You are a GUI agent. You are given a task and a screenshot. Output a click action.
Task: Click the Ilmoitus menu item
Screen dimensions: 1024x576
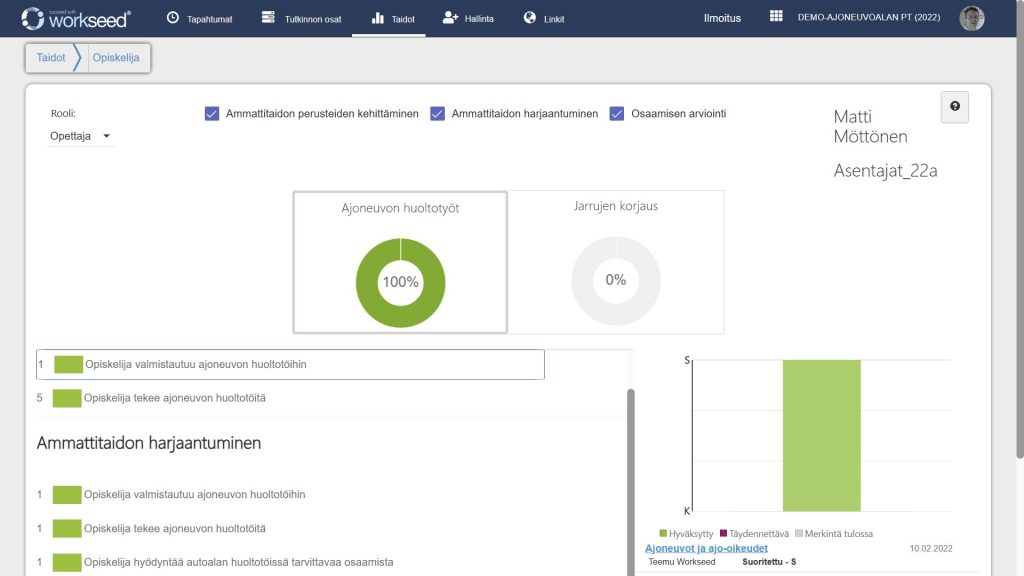click(x=722, y=18)
